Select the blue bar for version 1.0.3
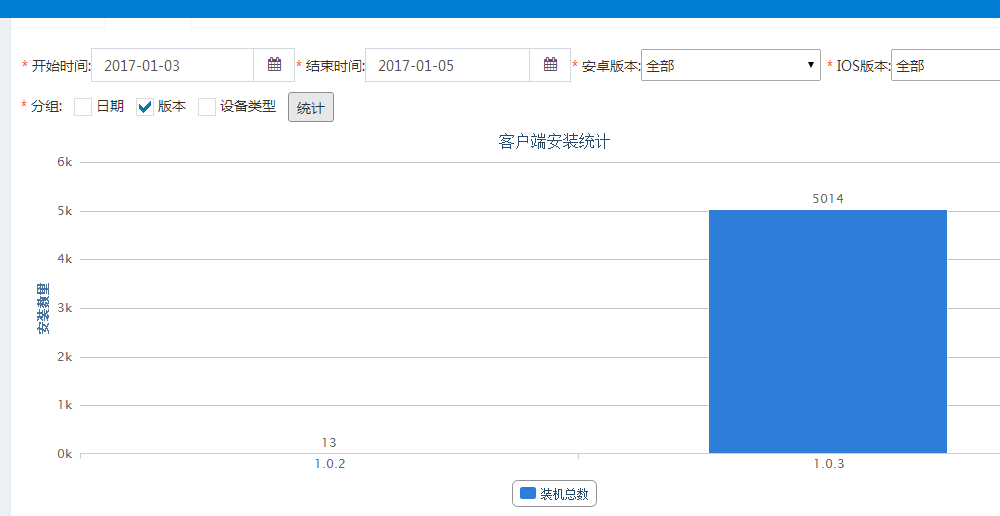 coord(827,331)
